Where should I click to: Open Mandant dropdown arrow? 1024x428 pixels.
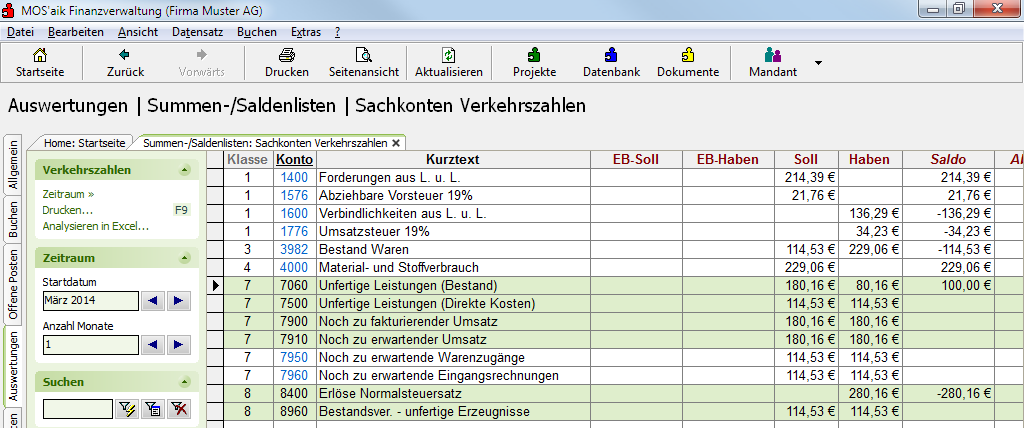click(x=818, y=63)
